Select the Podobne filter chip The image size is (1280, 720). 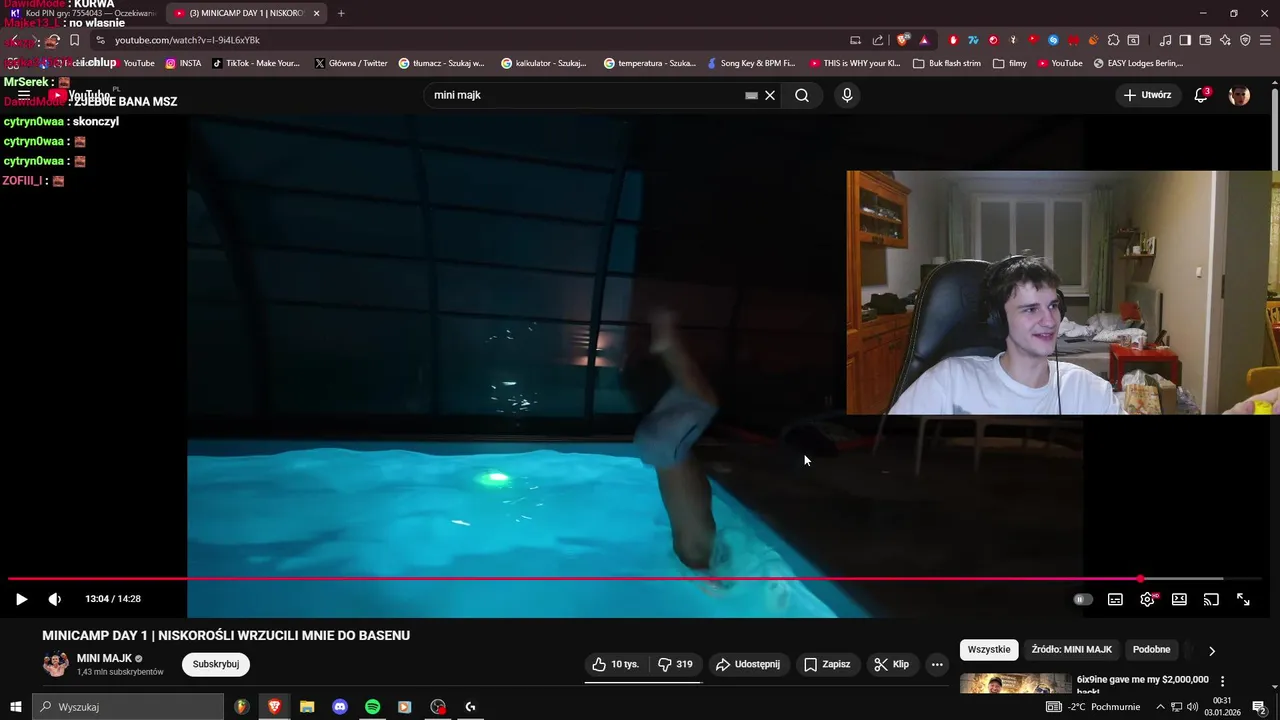click(1151, 650)
